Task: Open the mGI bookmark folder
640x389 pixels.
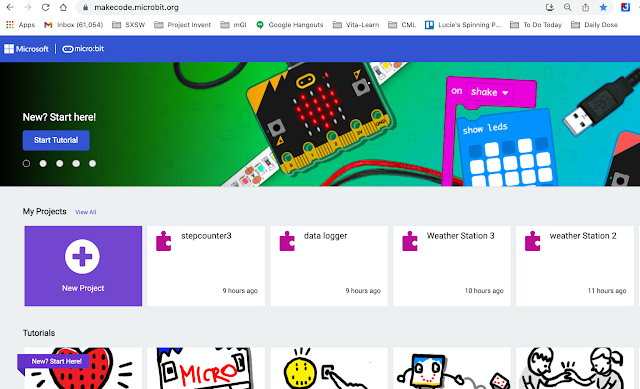Action: click(x=233, y=25)
